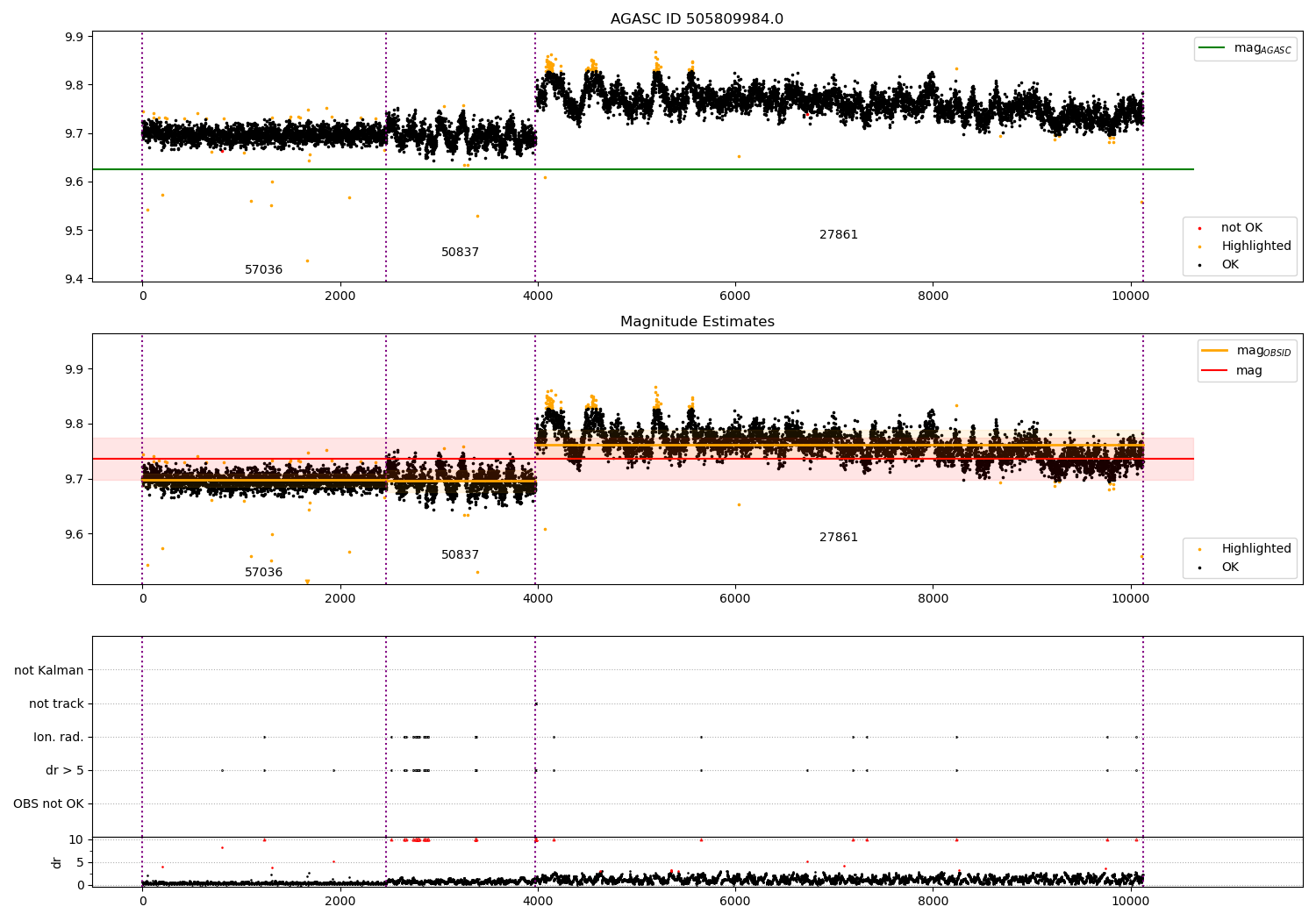Click the 50837 label in the top plot

point(460,252)
